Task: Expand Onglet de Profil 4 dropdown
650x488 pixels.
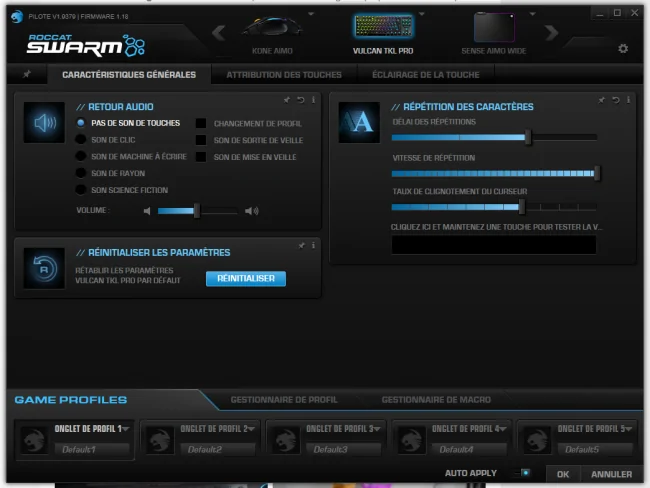Action: (x=502, y=429)
